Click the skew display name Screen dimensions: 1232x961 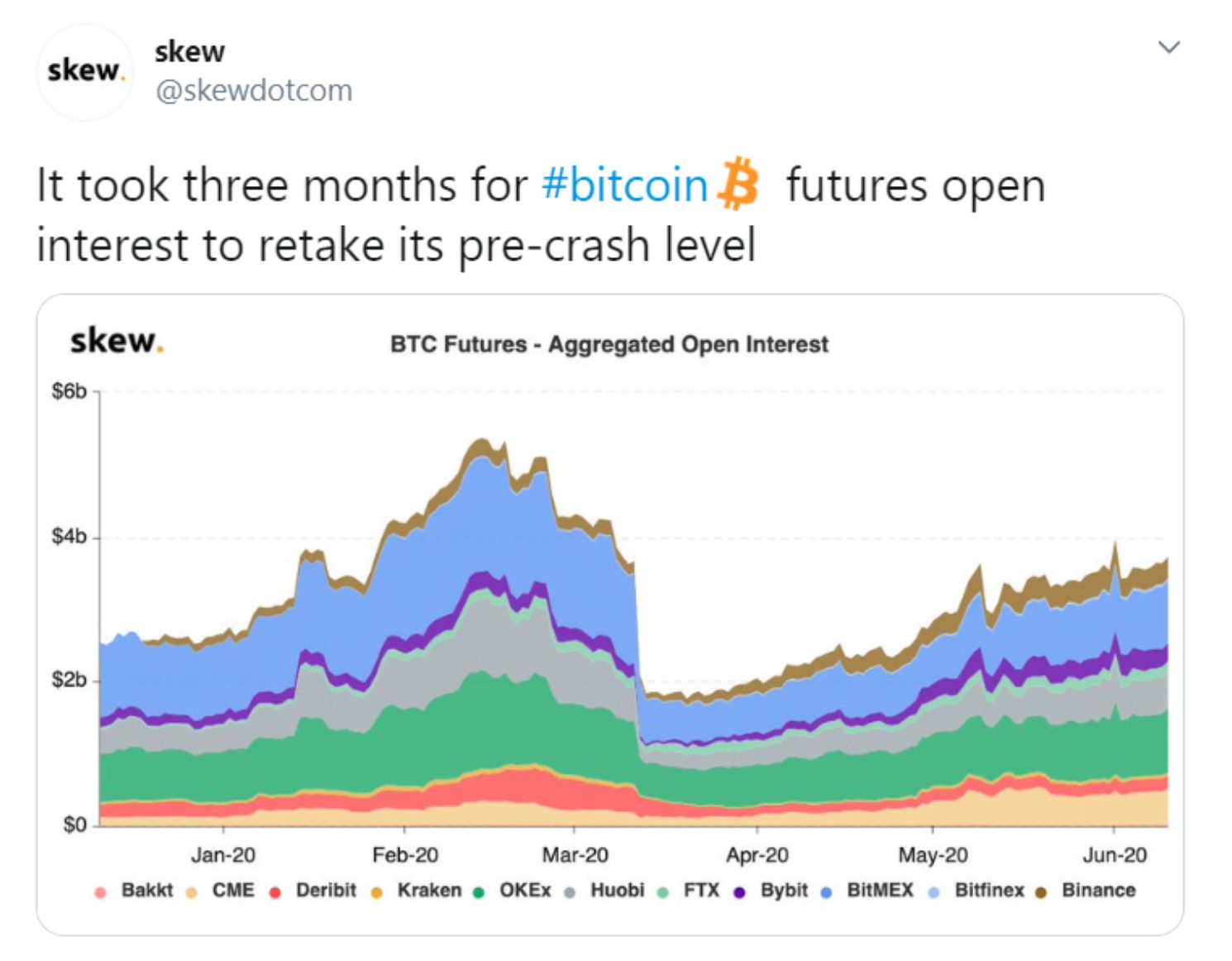pos(189,51)
